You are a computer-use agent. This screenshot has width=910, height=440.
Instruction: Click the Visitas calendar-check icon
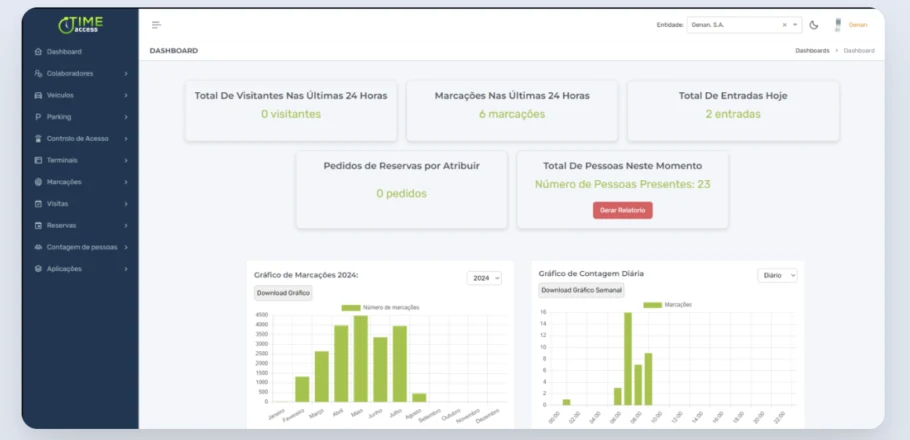[38, 204]
